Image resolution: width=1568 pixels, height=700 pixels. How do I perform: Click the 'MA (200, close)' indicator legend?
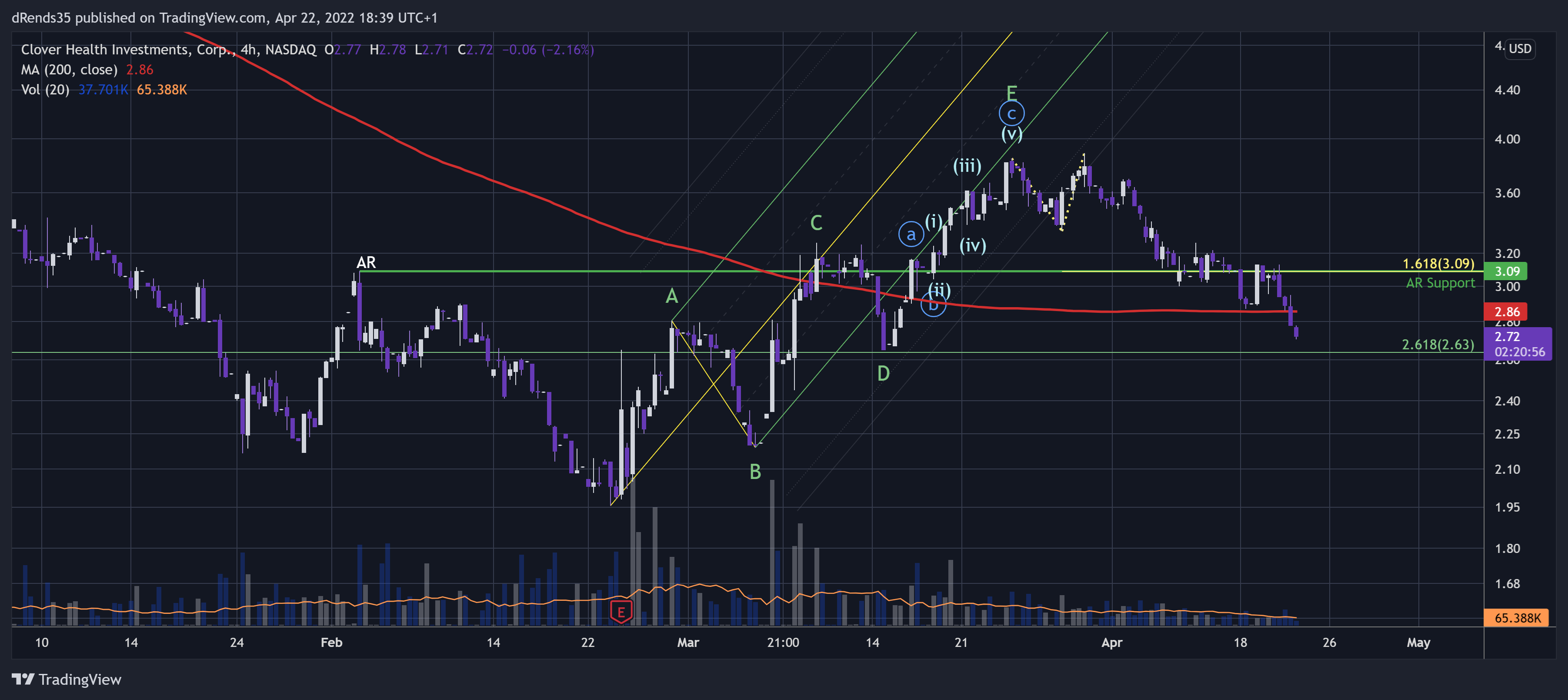pyautogui.click(x=70, y=70)
